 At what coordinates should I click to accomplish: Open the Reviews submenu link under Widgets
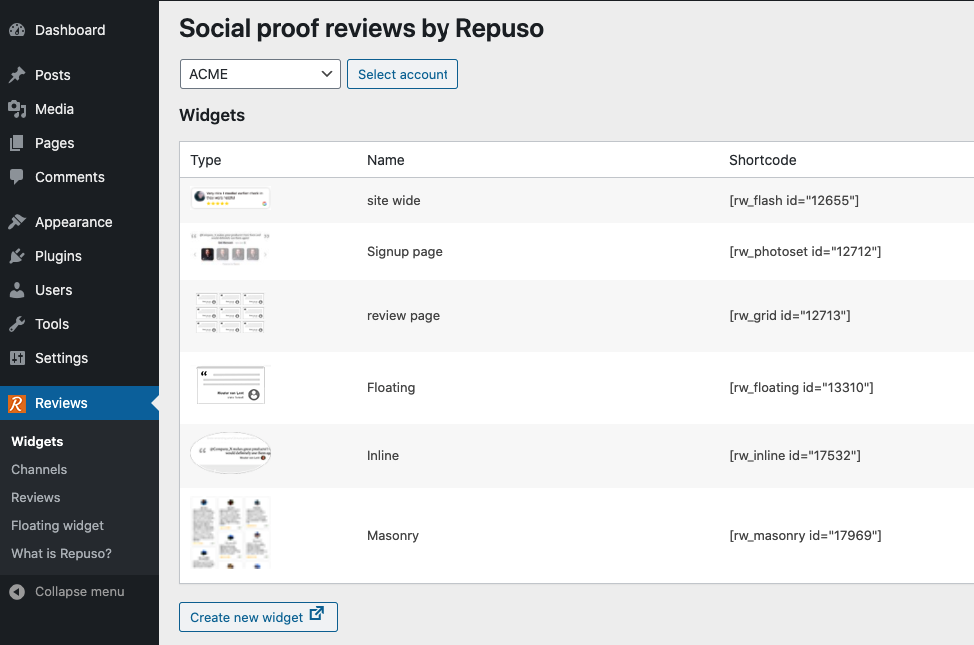tap(35, 498)
